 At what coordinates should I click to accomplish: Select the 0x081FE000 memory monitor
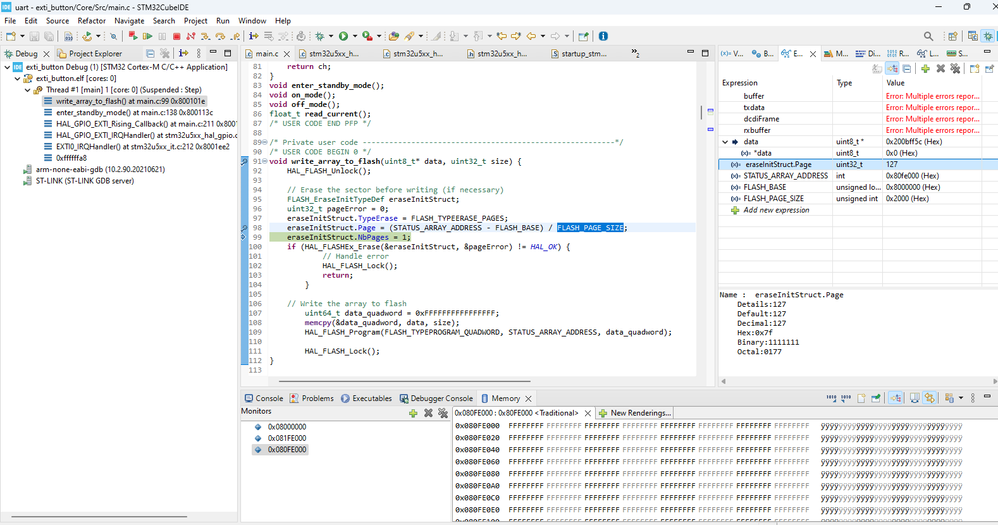(x=286, y=438)
